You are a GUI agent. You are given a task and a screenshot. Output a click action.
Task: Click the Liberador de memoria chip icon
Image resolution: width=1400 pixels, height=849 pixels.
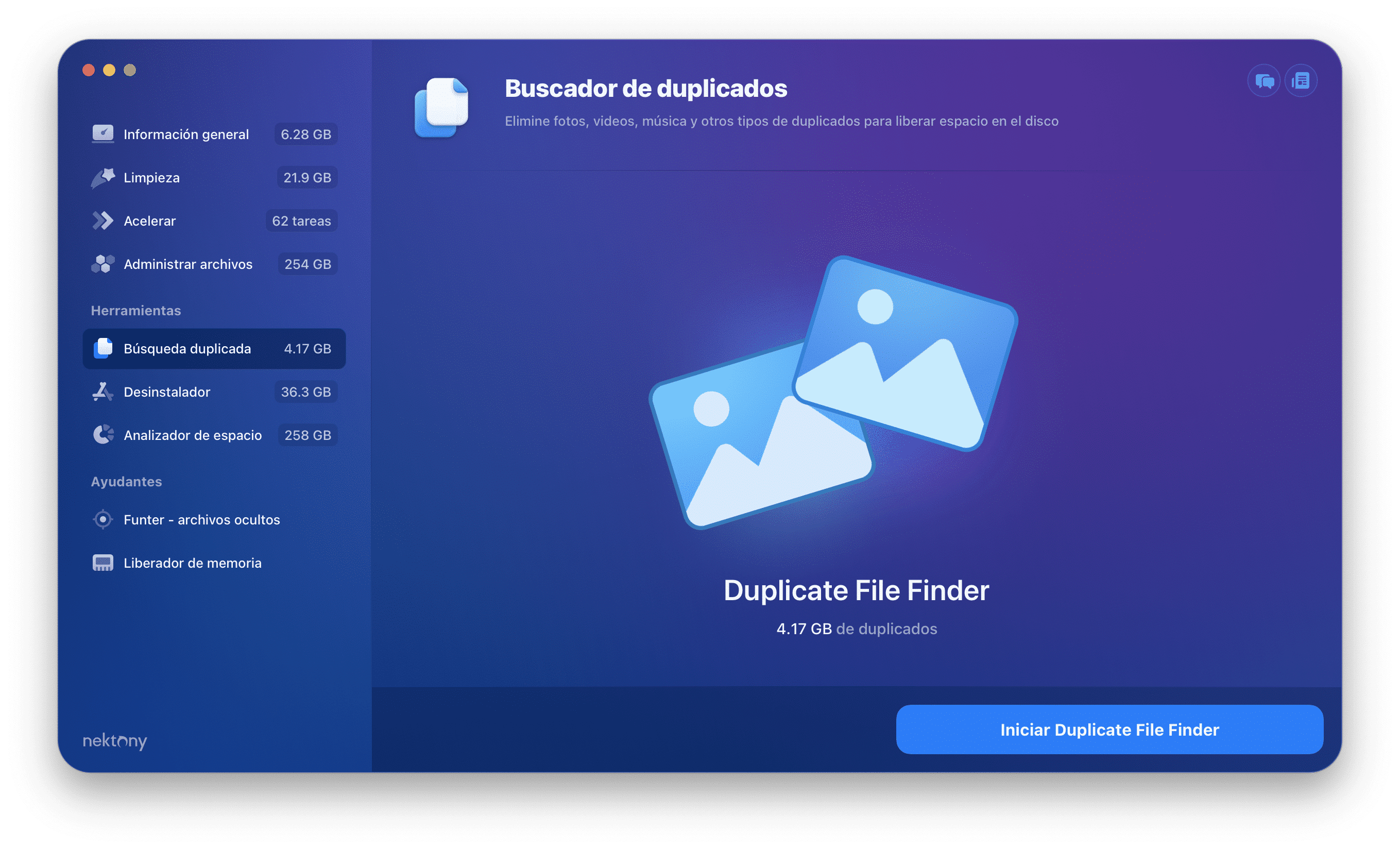(103, 563)
